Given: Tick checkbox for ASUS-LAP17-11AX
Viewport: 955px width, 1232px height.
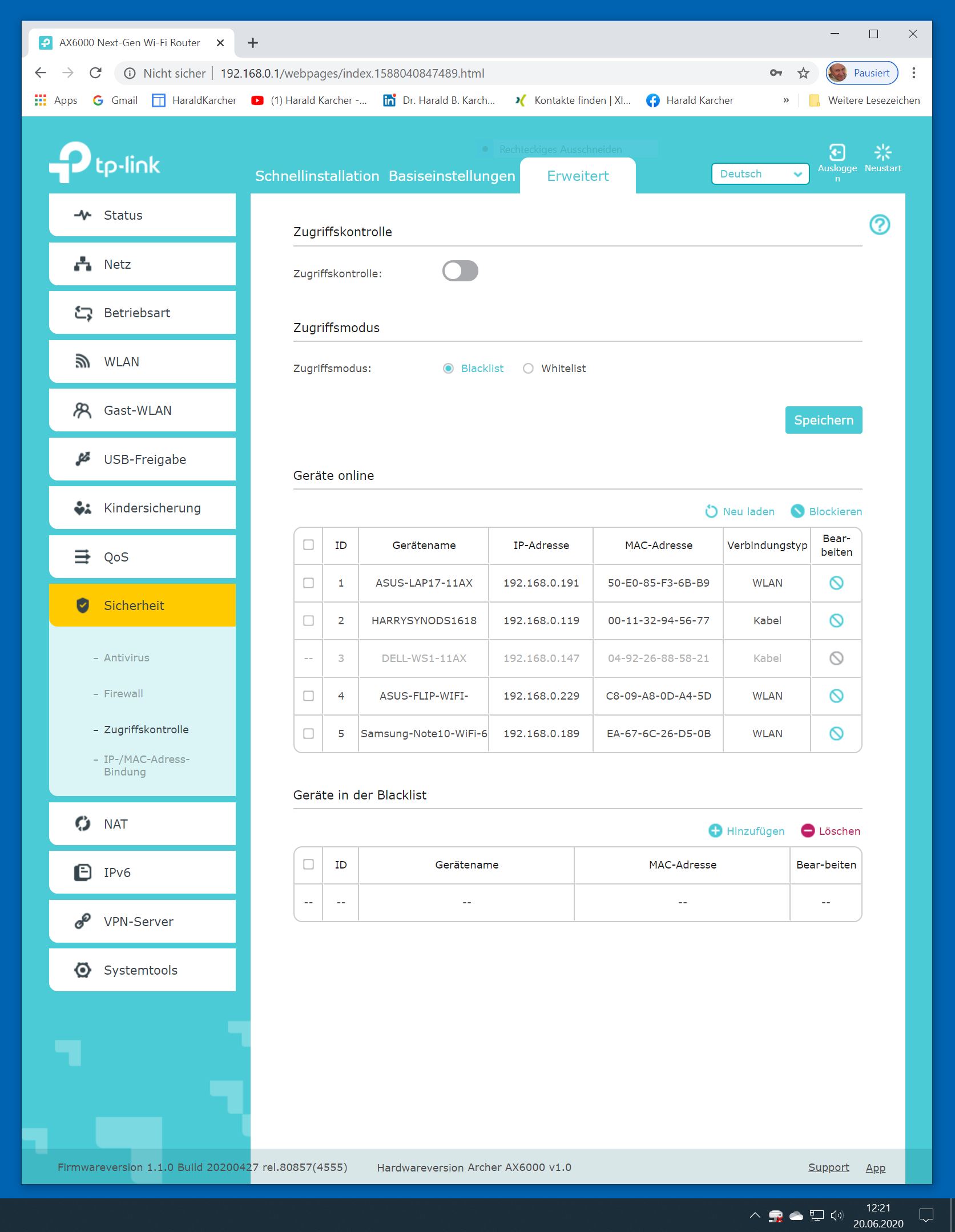Looking at the screenshot, I should pyautogui.click(x=308, y=583).
